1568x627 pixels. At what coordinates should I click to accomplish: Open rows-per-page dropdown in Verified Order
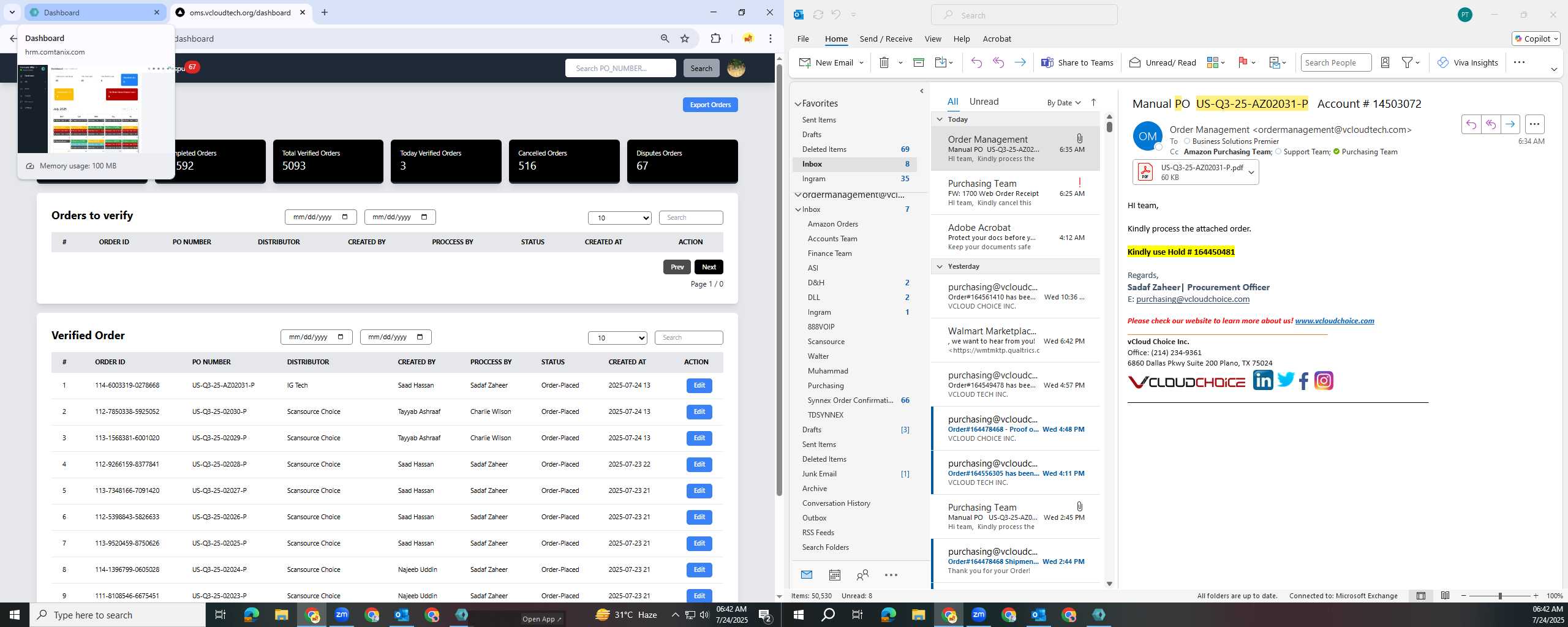click(617, 337)
